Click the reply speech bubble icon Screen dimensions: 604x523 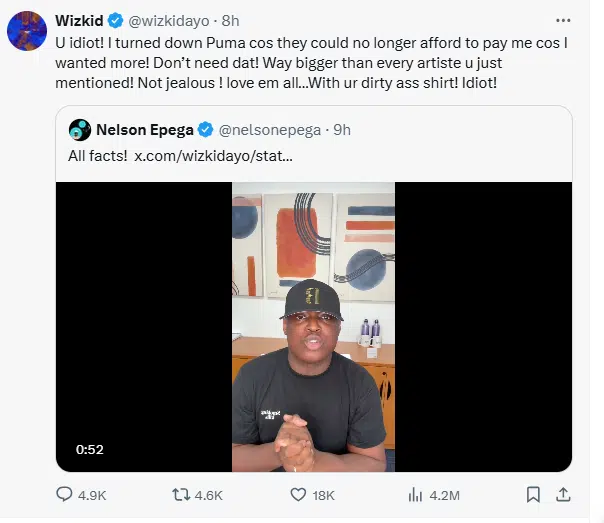(65, 494)
